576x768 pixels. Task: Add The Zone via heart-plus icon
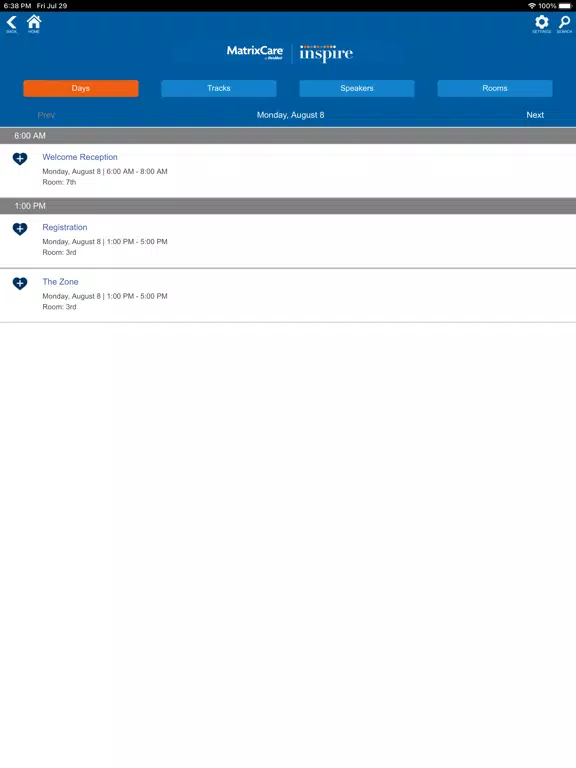(20, 283)
